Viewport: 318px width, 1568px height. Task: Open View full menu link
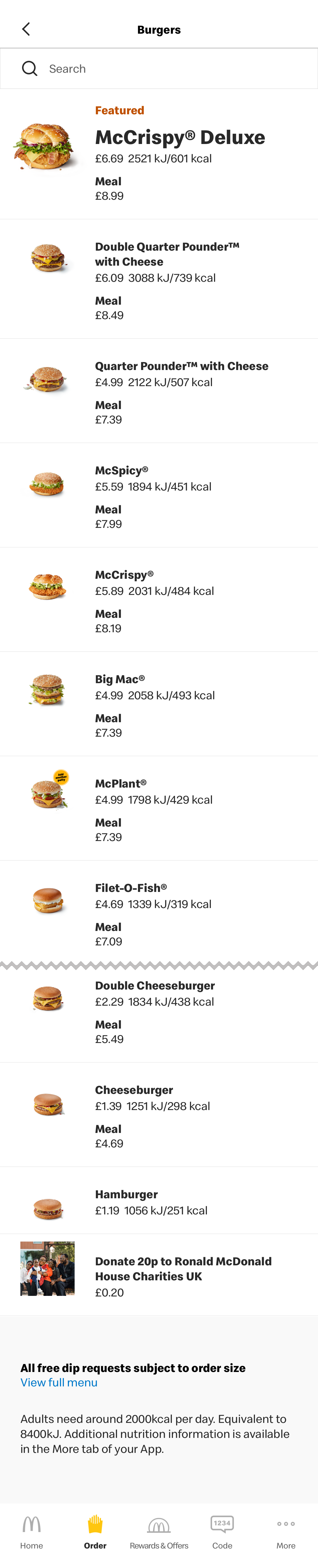tap(59, 1382)
